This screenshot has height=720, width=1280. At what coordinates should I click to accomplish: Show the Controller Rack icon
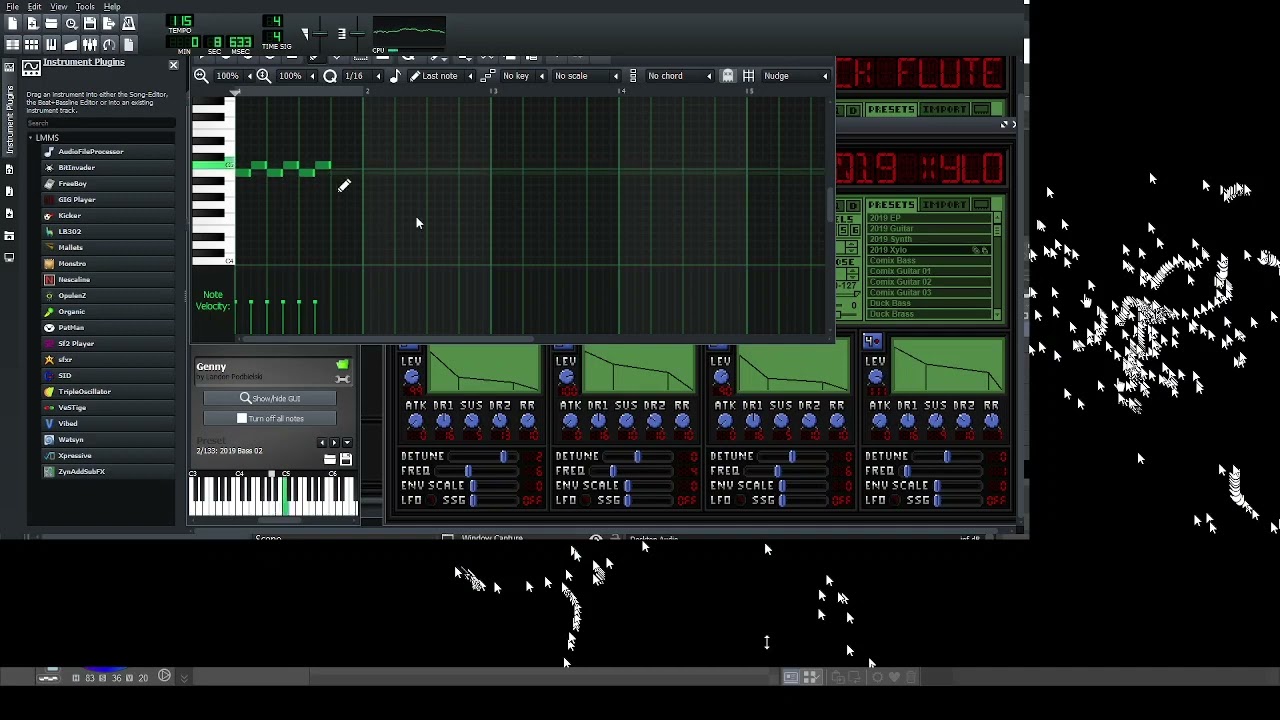(109, 44)
